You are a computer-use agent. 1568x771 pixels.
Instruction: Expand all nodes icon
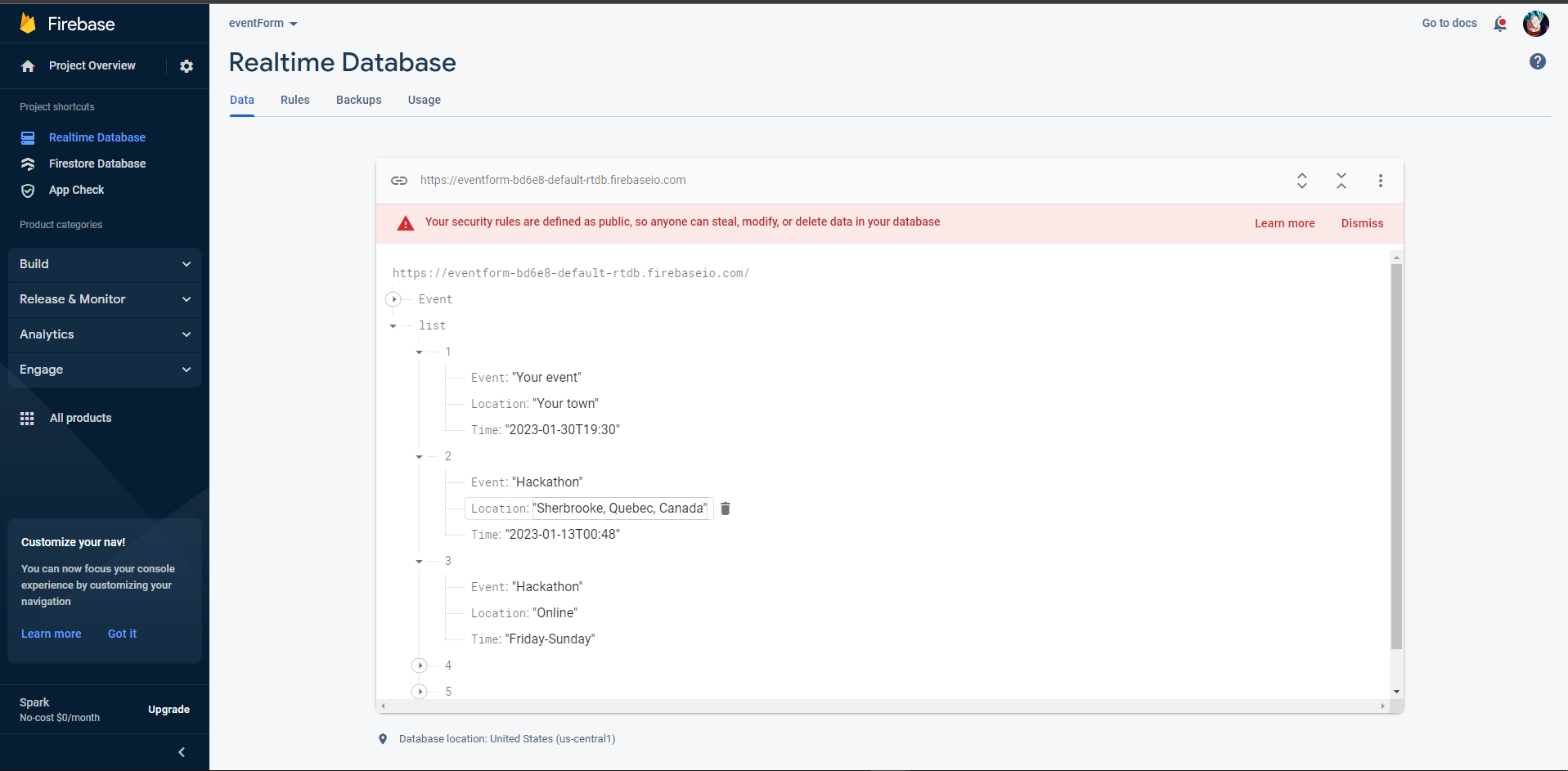point(1302,181)
